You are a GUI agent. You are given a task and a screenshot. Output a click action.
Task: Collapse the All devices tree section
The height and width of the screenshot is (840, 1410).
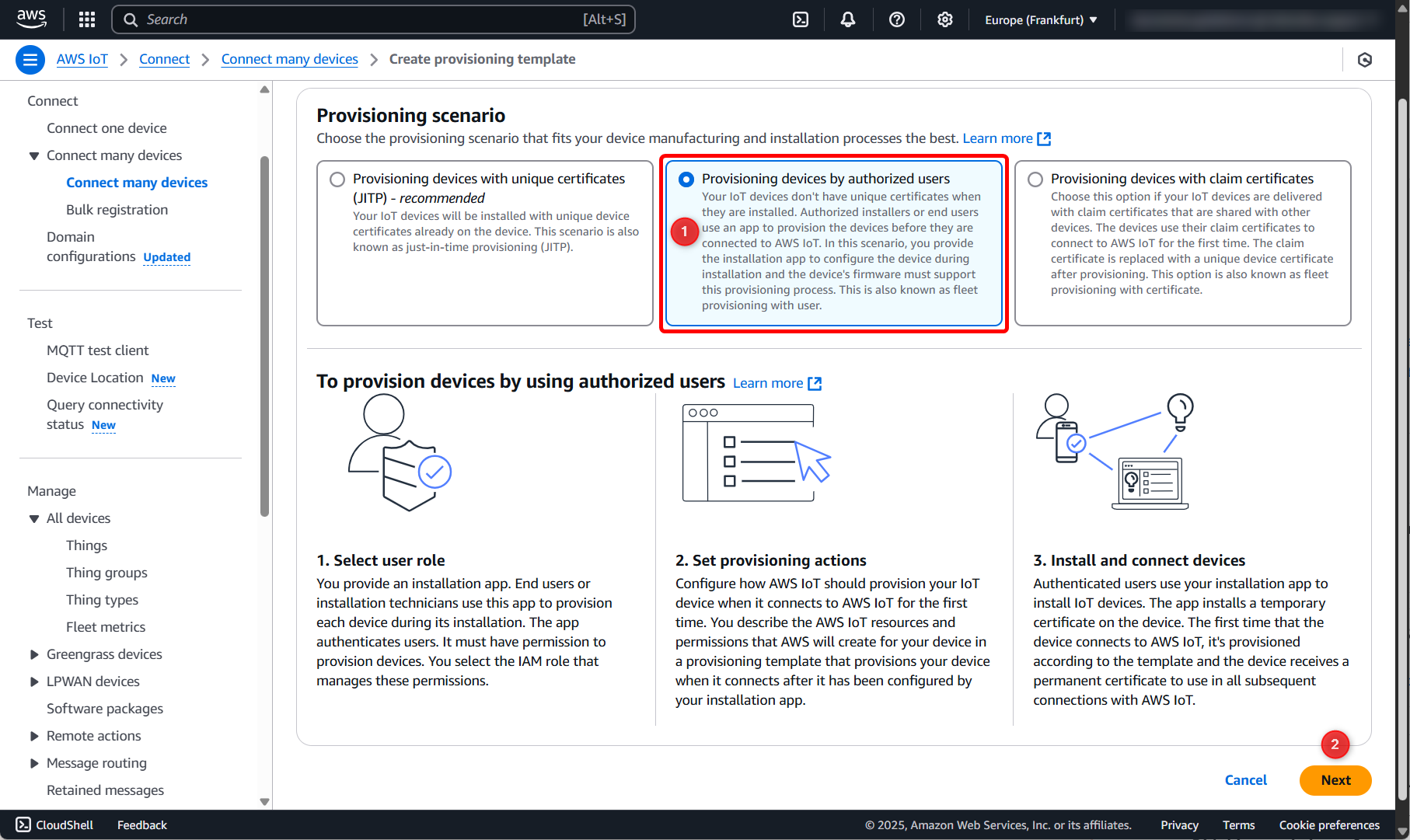[x=34, y=518]
